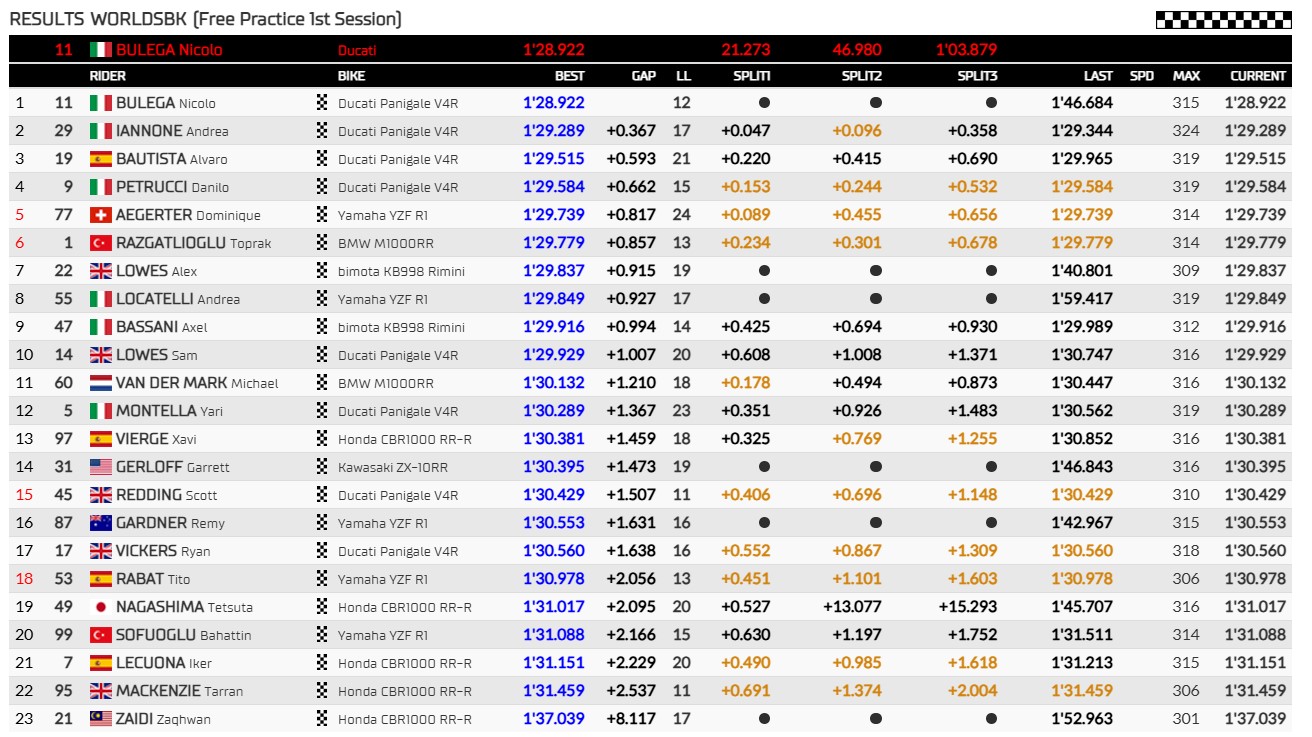The width and height of the screenshot is (1312, 737).
Task: Click the red leader split 21.273
Action: 746,50
